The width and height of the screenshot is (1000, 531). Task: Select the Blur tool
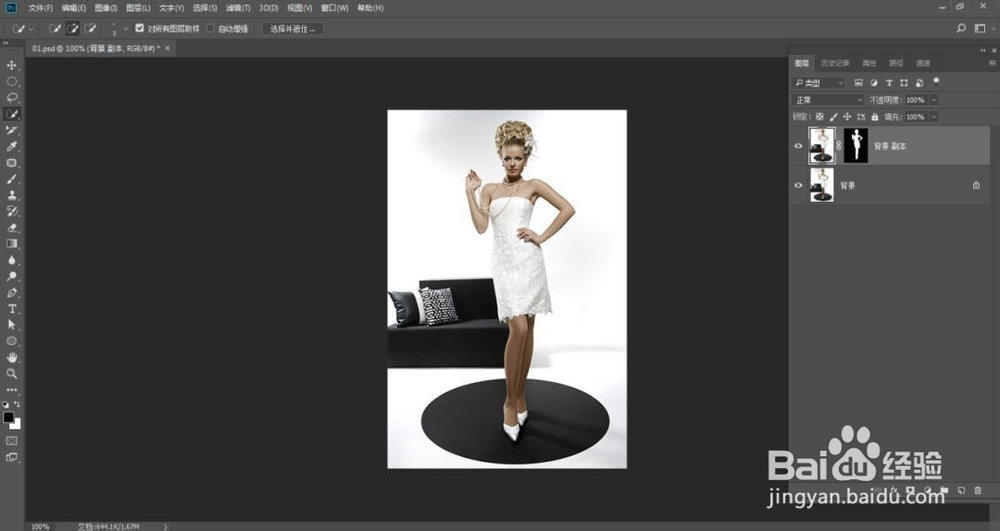pos(11,260)
